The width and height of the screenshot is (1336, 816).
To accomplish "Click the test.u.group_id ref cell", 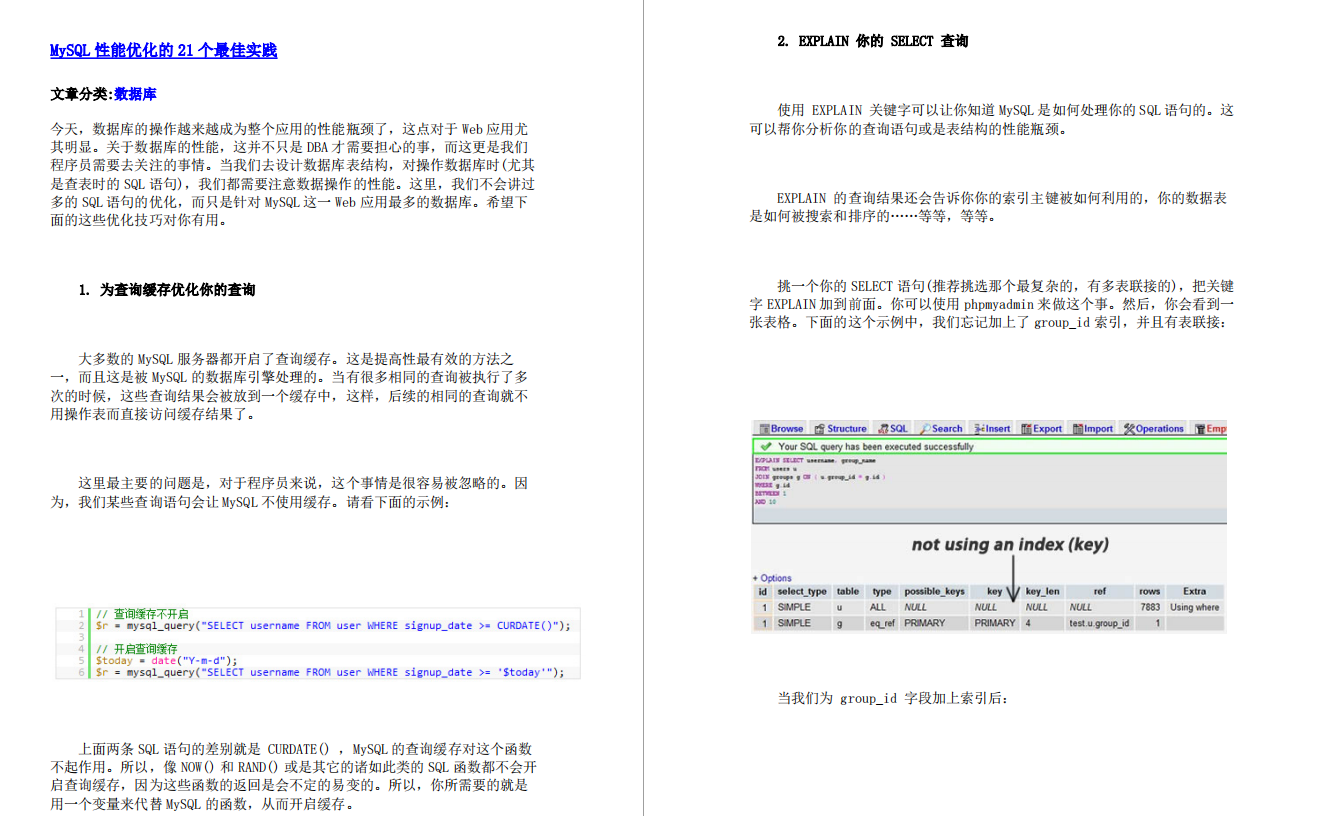I will 1099,623.
